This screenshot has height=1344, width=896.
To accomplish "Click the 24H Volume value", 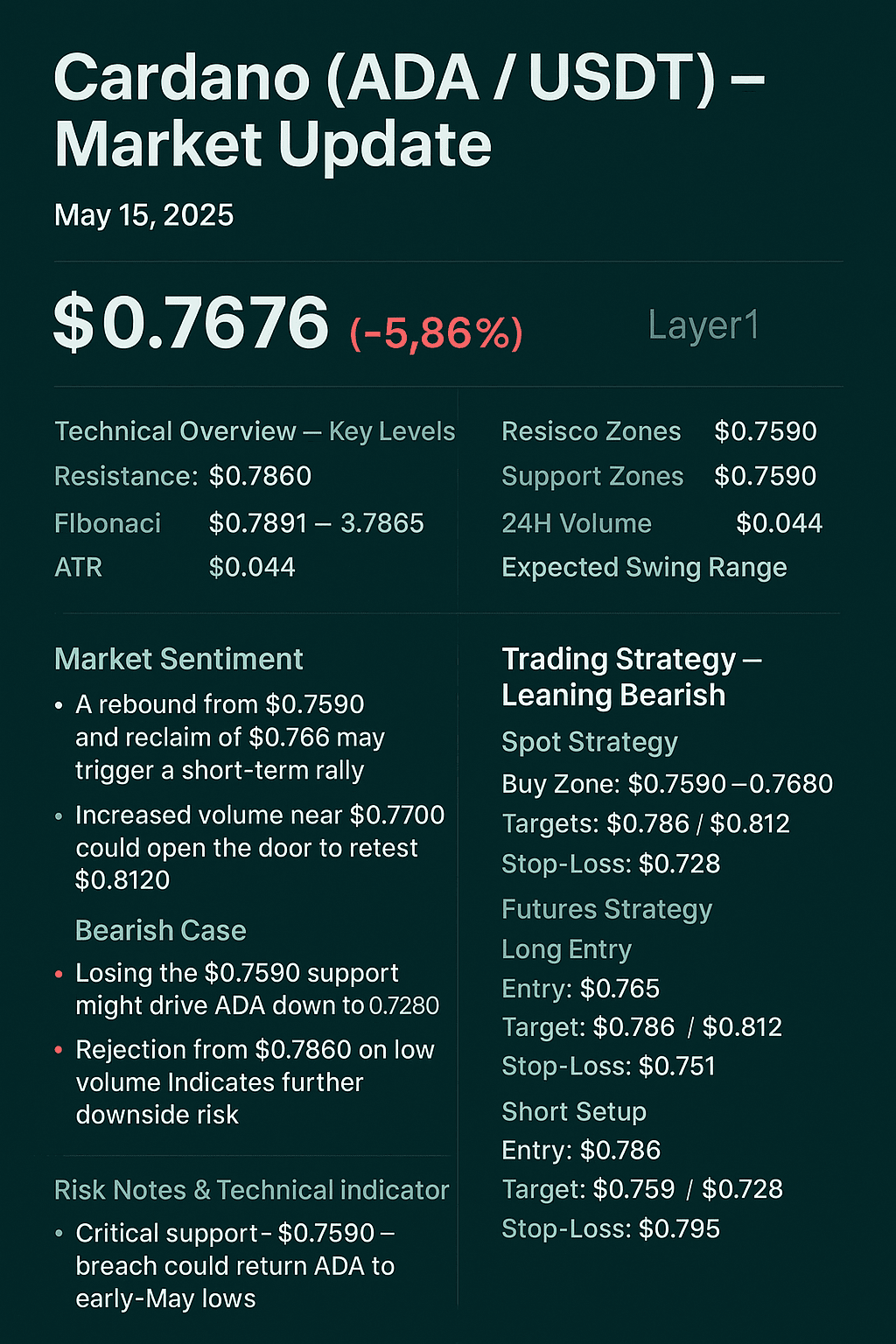I will tap(779, 523).
